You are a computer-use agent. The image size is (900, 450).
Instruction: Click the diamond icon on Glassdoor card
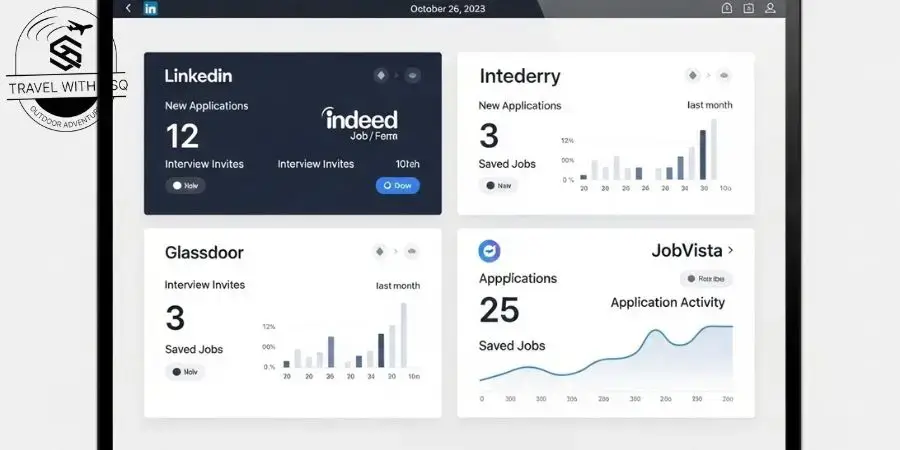coord(379,251)
